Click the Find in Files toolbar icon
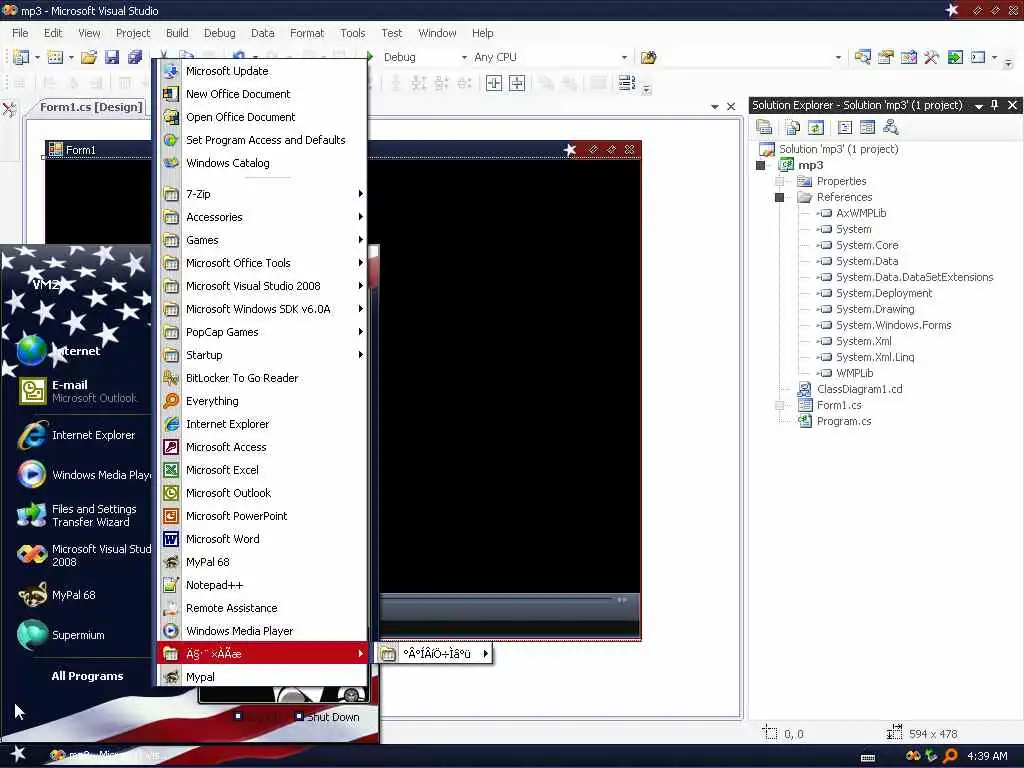The width and height of the screenshot is (1024, 768). click(x=648, y=57)
